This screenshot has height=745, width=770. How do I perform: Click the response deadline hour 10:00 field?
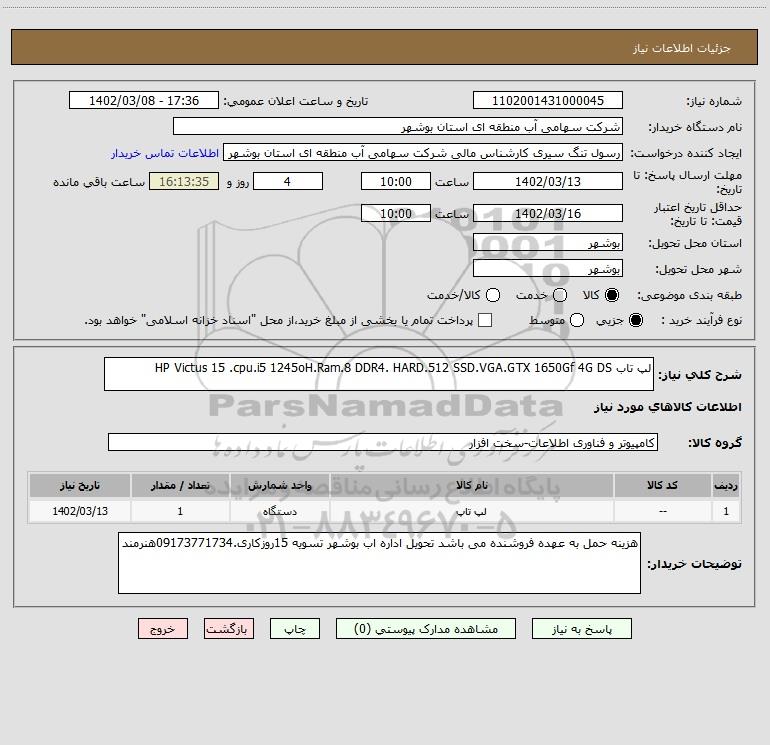point(396,182)
